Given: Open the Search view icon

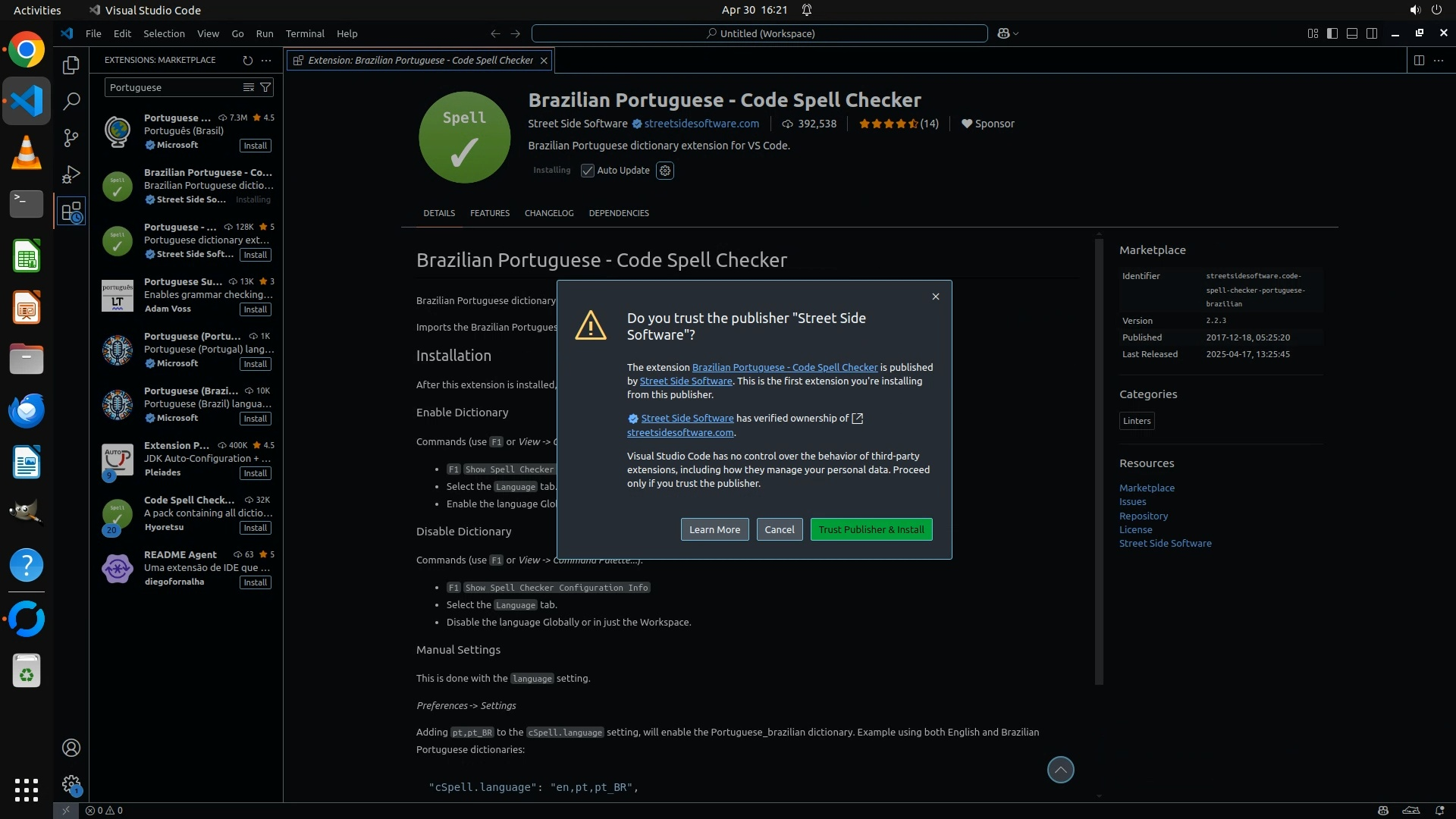Looking at the screenshot, I should click(x=71, y=101).
